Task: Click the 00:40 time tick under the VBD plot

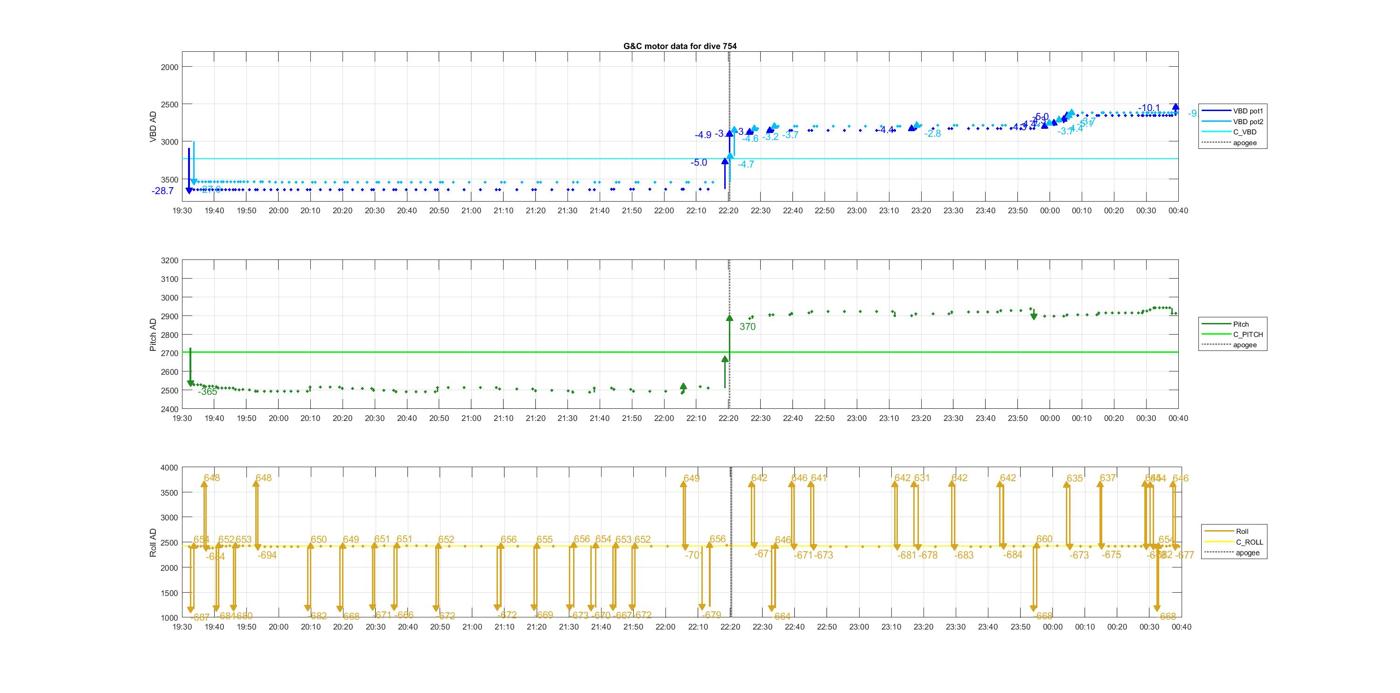Action: (1178, 211)
